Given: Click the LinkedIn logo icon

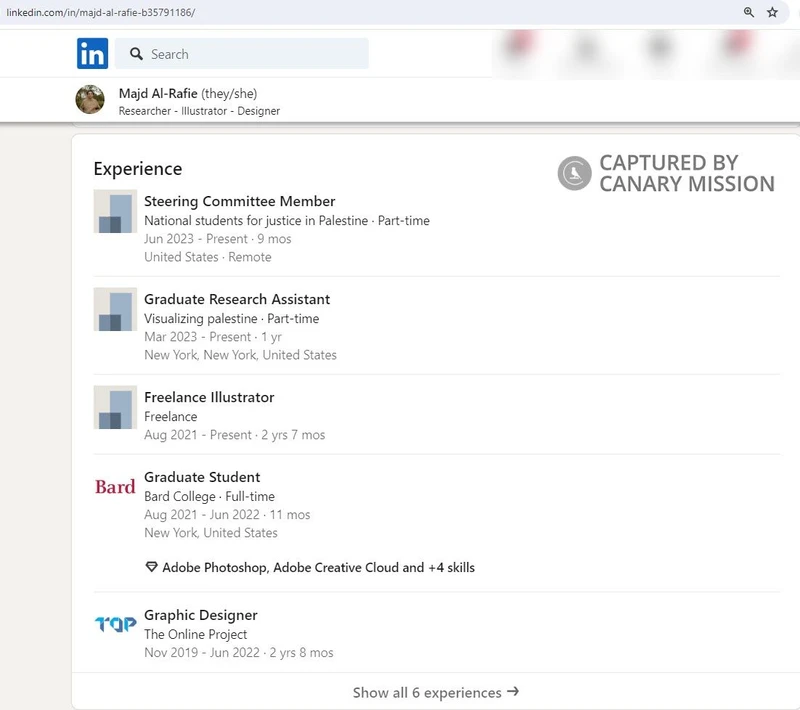Looking at the screenshot, I should click(91, 53).
